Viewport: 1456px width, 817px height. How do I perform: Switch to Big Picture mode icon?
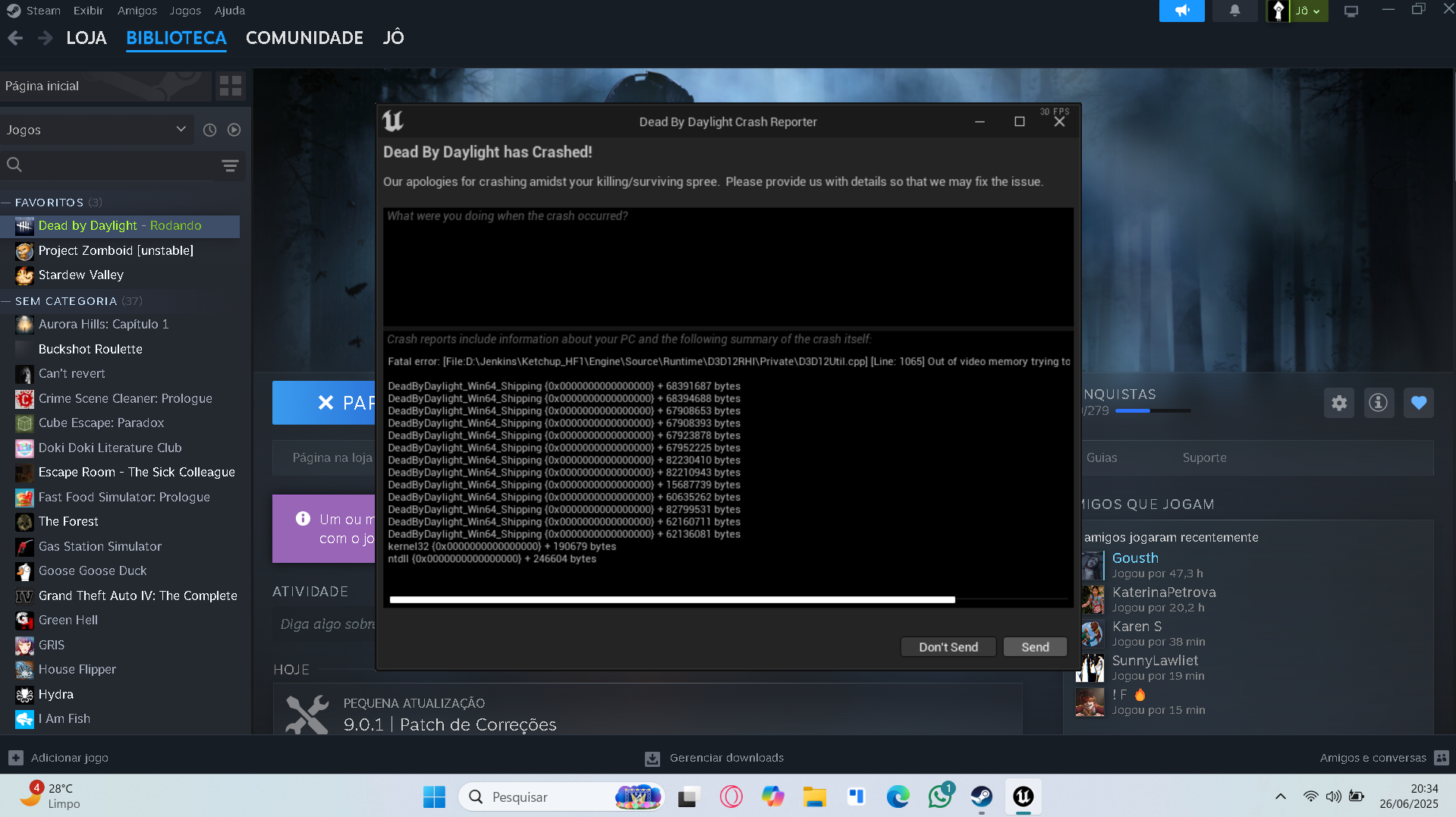(x=1351, y=11)
